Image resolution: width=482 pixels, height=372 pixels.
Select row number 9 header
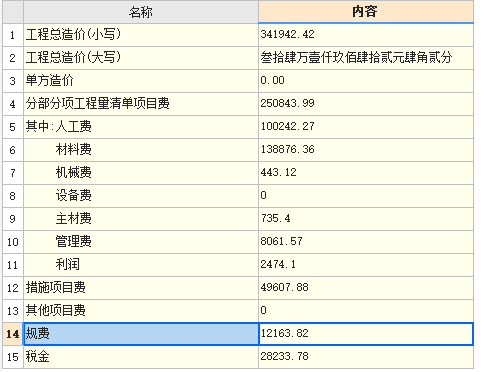13,219
